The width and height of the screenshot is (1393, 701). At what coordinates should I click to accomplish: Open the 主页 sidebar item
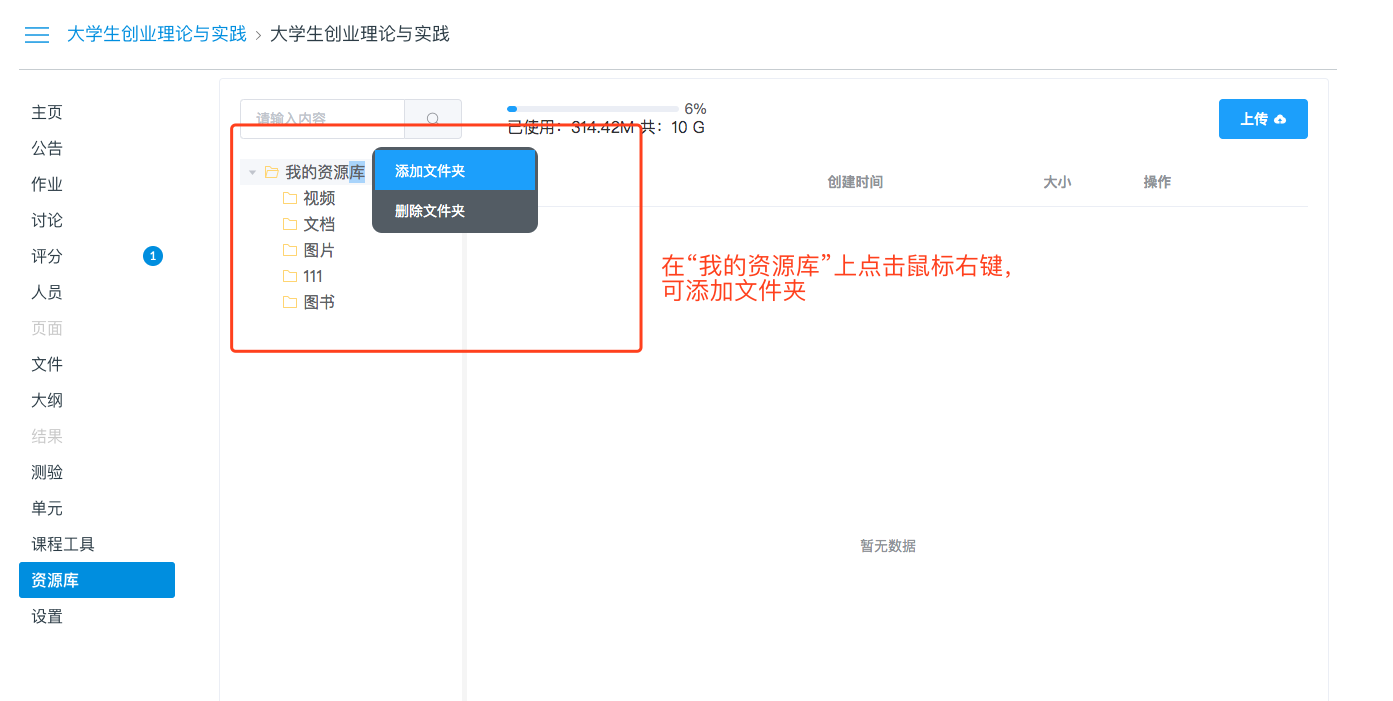(x=47, y=112)
